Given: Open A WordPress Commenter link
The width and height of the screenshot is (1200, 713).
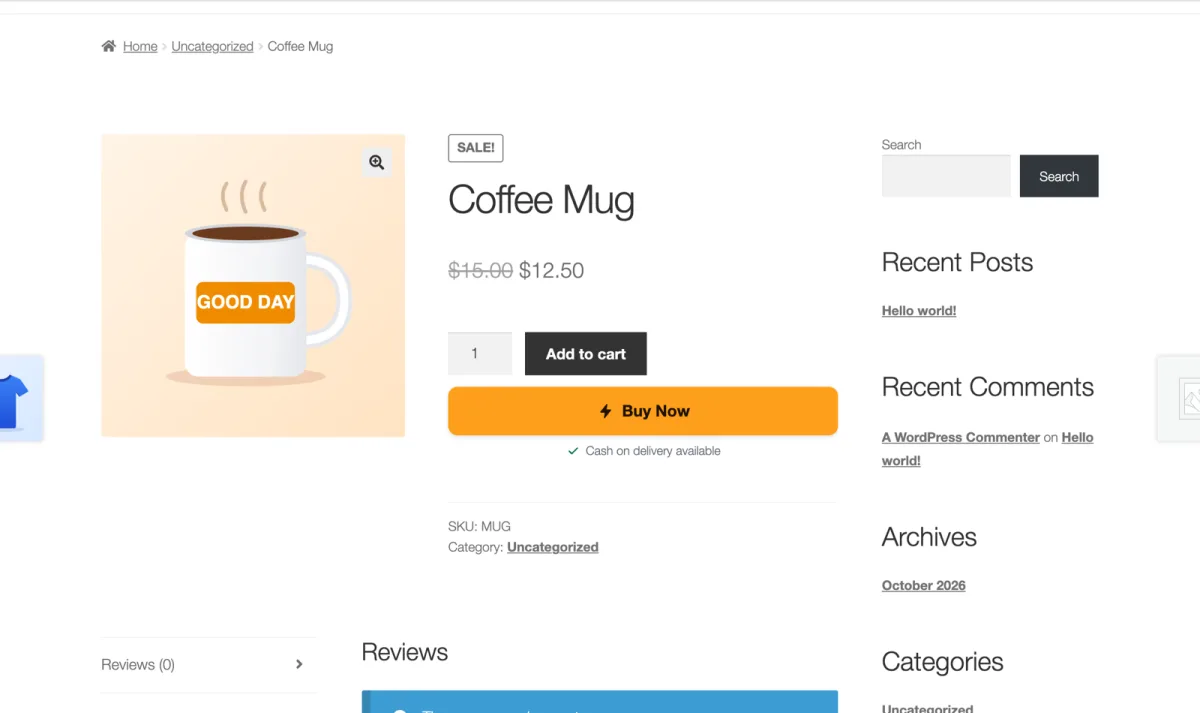Looking at the screenshot, I should pos(961,437).
